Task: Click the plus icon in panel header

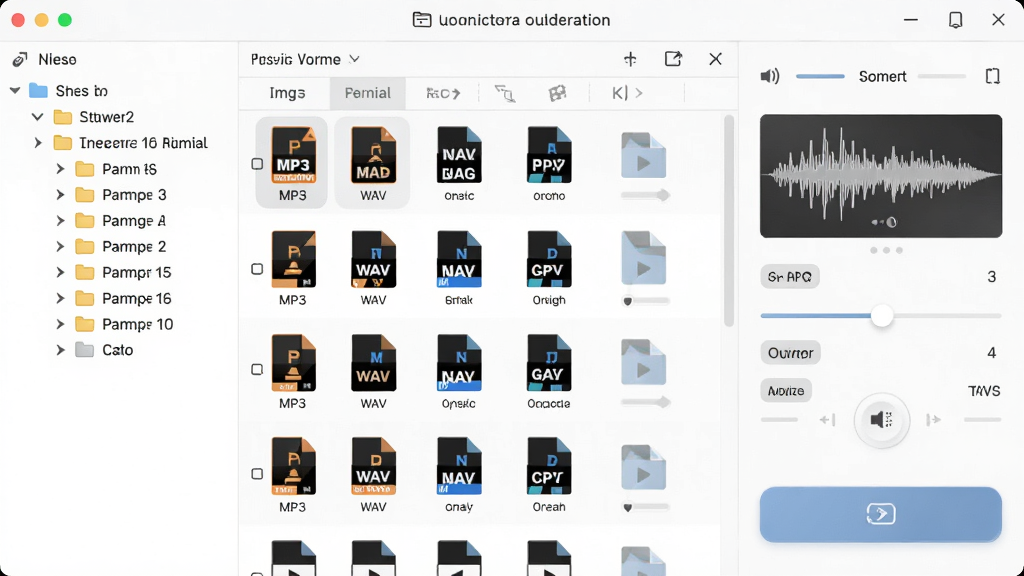Action: pos(630,59)
